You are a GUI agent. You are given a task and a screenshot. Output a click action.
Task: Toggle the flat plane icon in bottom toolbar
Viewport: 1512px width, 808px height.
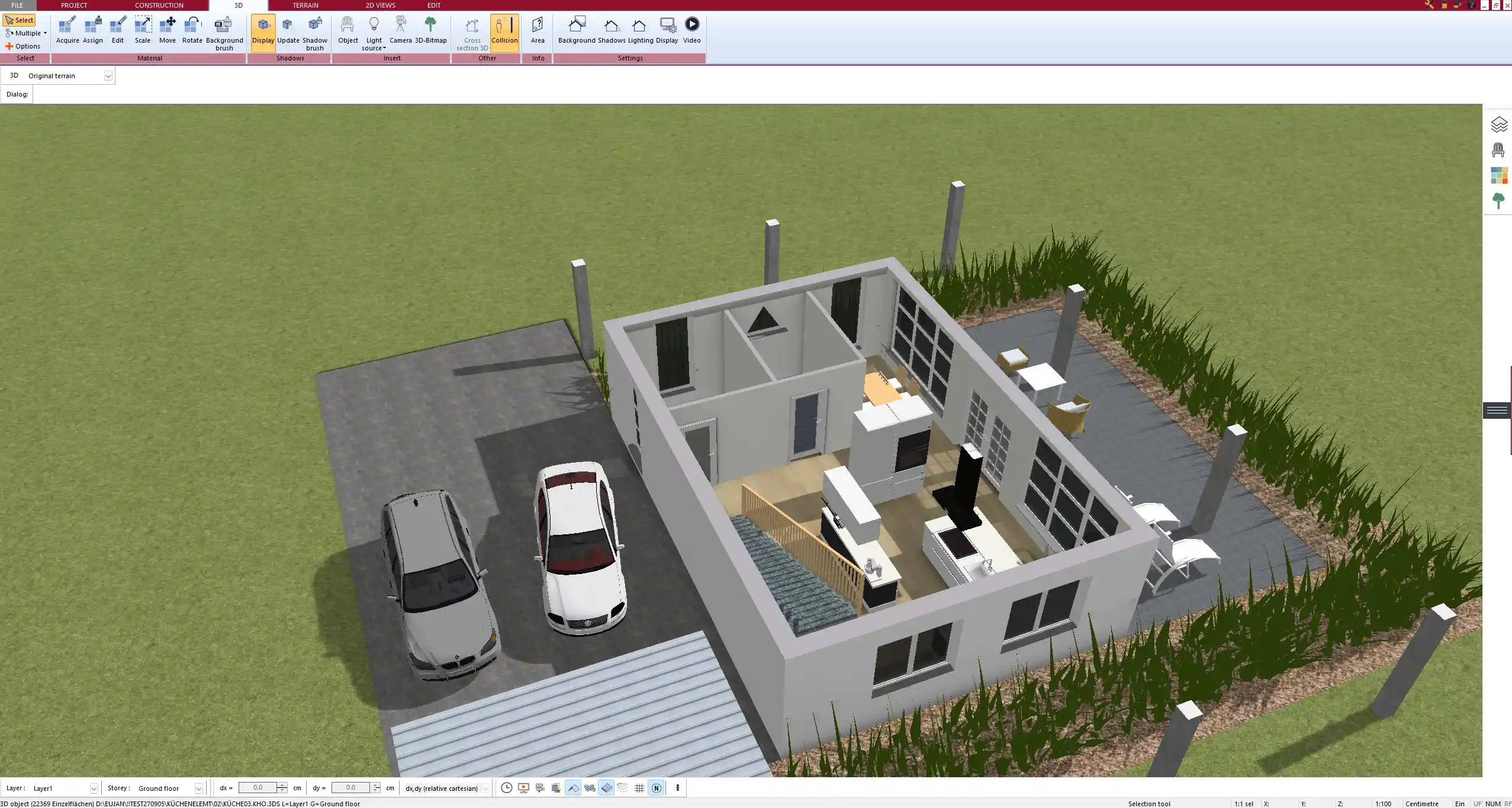click(x=606, y=788)
